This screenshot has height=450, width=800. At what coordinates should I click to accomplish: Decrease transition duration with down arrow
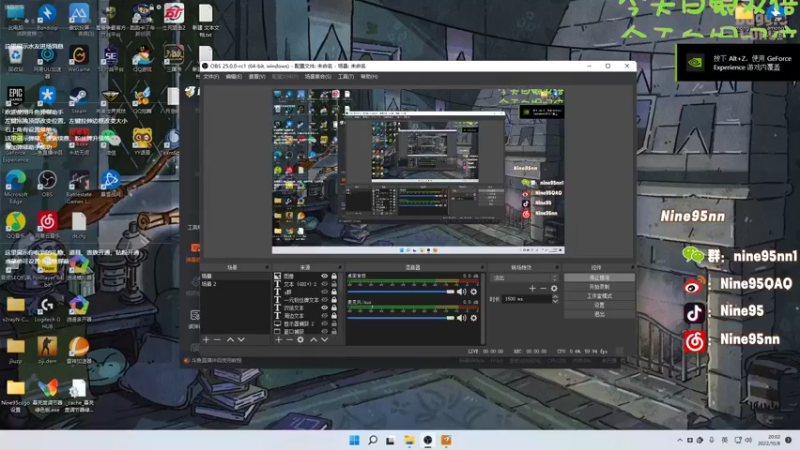(x=555, y=302)
